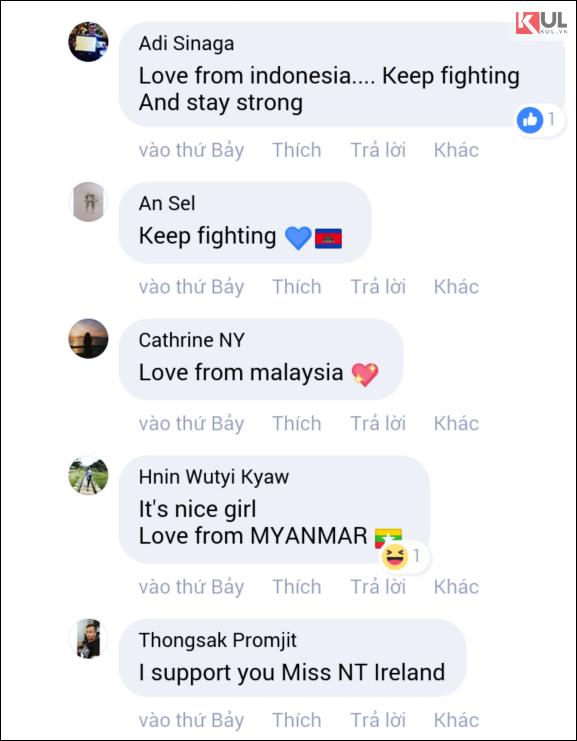Click the laughing Haha reaction icon
Image resolution: width=577 pixels, height=741 pixels.
click(x=395, y=556)
